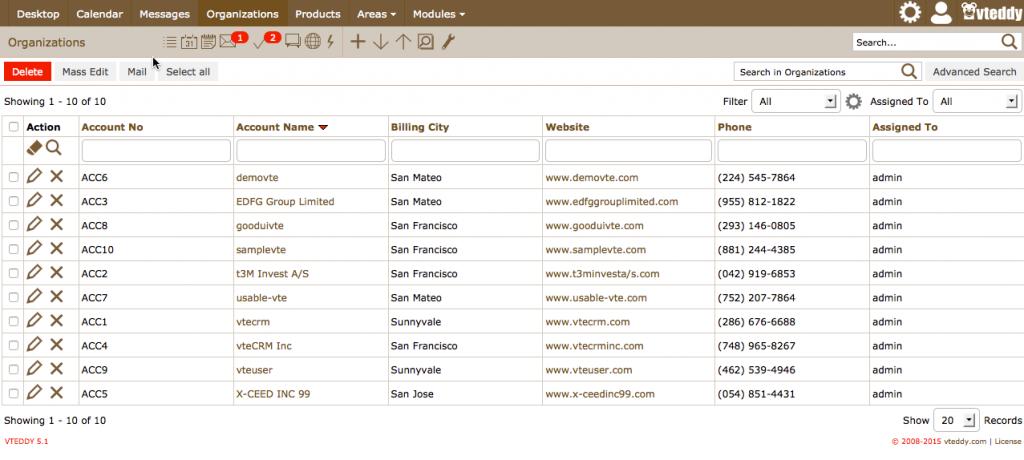Click the Mass Edit button
The image size is (1024, 460).
click(85, 72)
